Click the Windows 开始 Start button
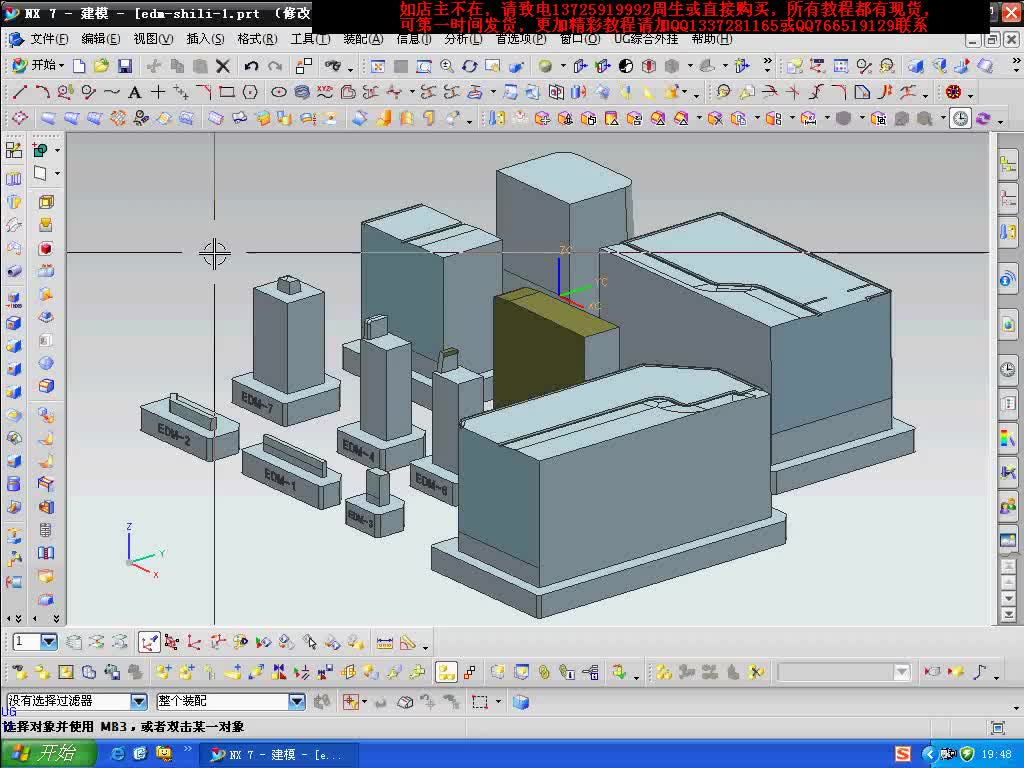 coord(48,754)
